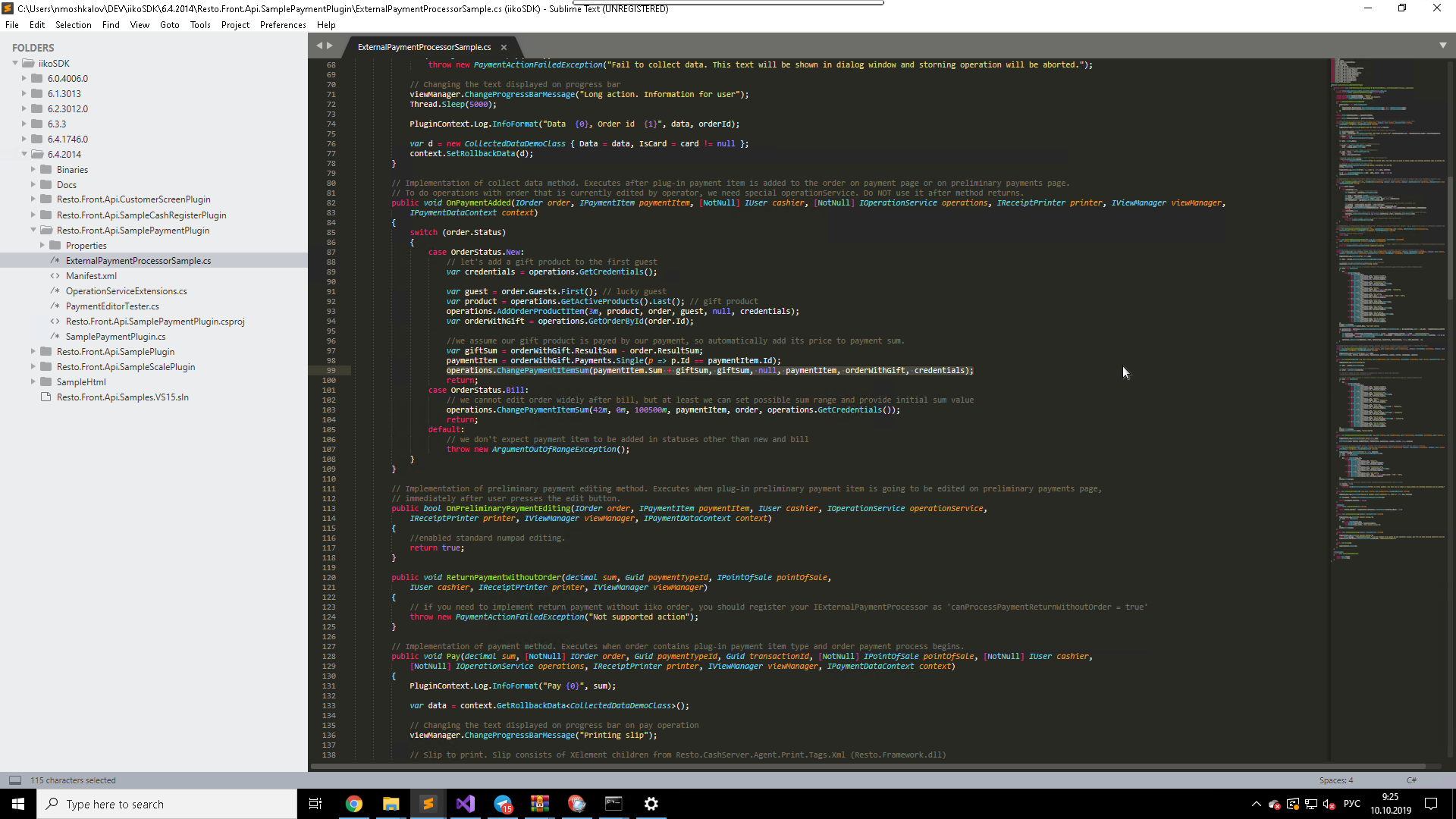This screenshot has width=1456, height=819.
Task: Open the tab overflow dropdown arrow
Action: click(x=1443, y=45)
